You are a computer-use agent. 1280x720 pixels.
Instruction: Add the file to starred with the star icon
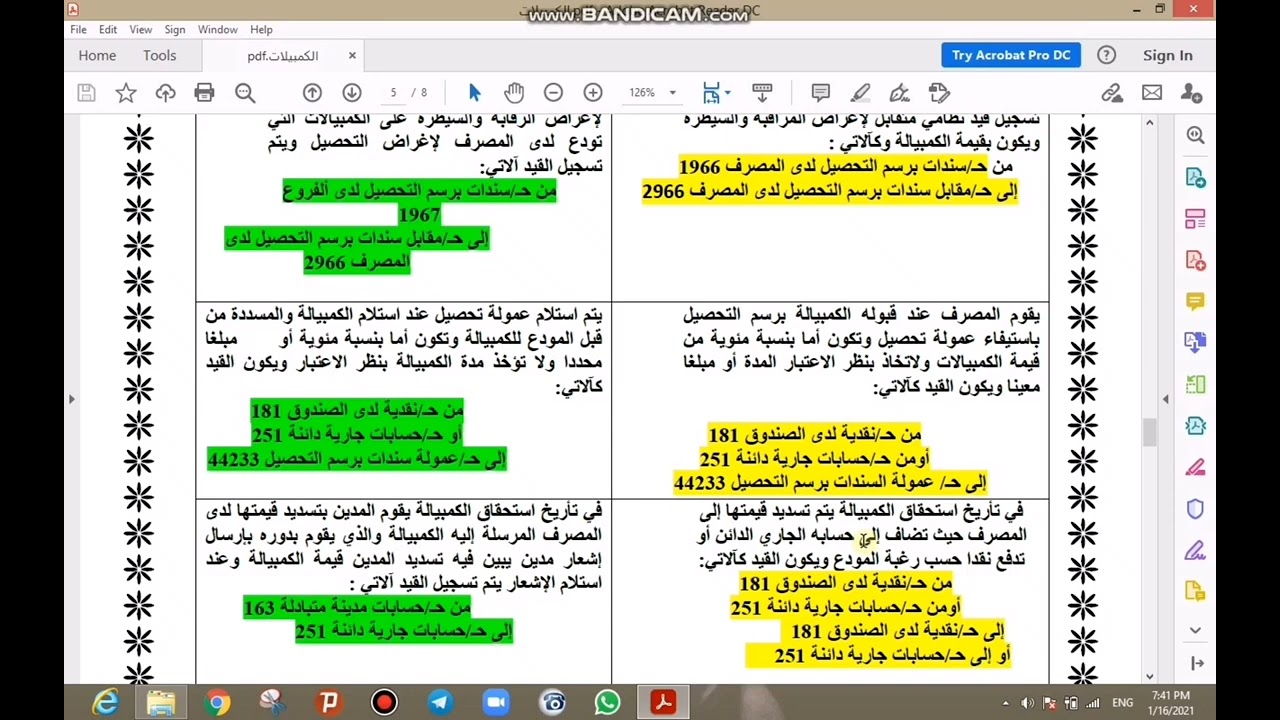point(126,93)
